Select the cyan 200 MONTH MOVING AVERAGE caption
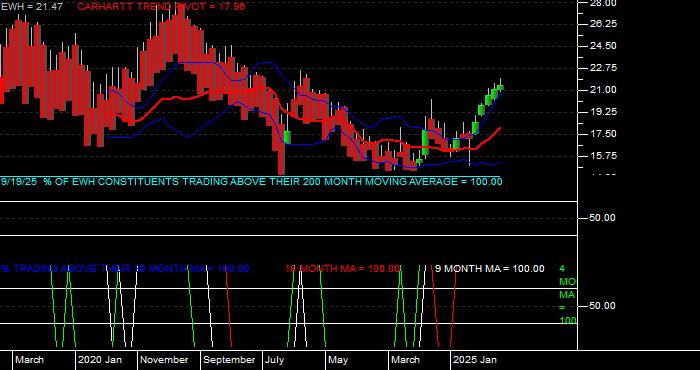This screenshot has height=370, width=700. point(252,182)
